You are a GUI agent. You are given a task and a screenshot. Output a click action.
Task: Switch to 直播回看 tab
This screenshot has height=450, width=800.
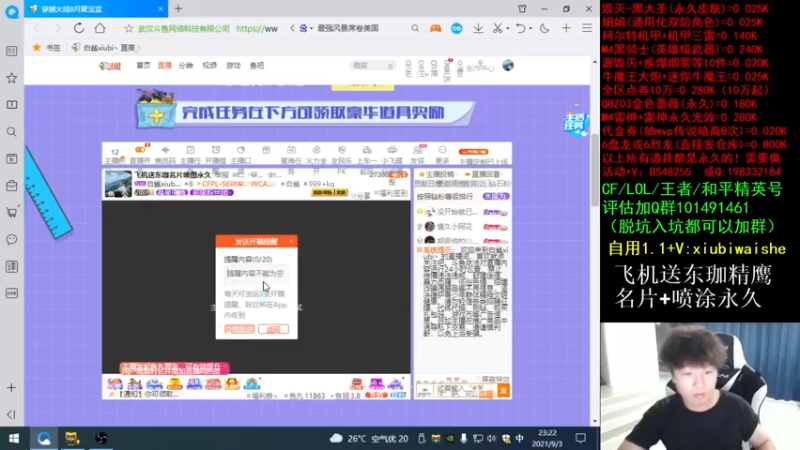click(483, 174)
